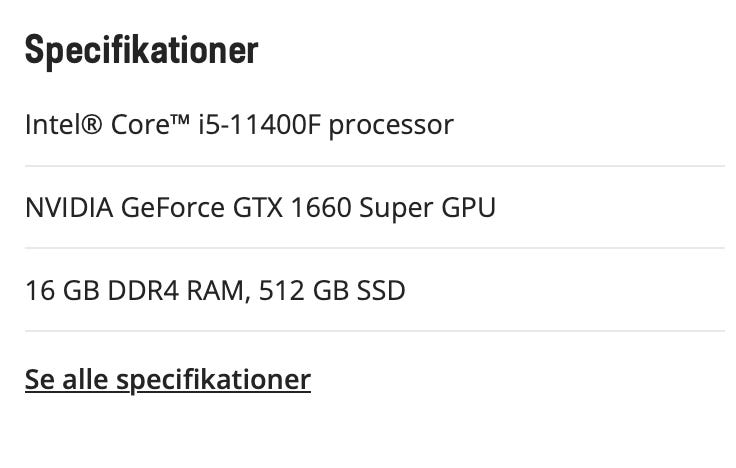
Task: Click the word 'GeForce'
Action: (x=173, y=208)
